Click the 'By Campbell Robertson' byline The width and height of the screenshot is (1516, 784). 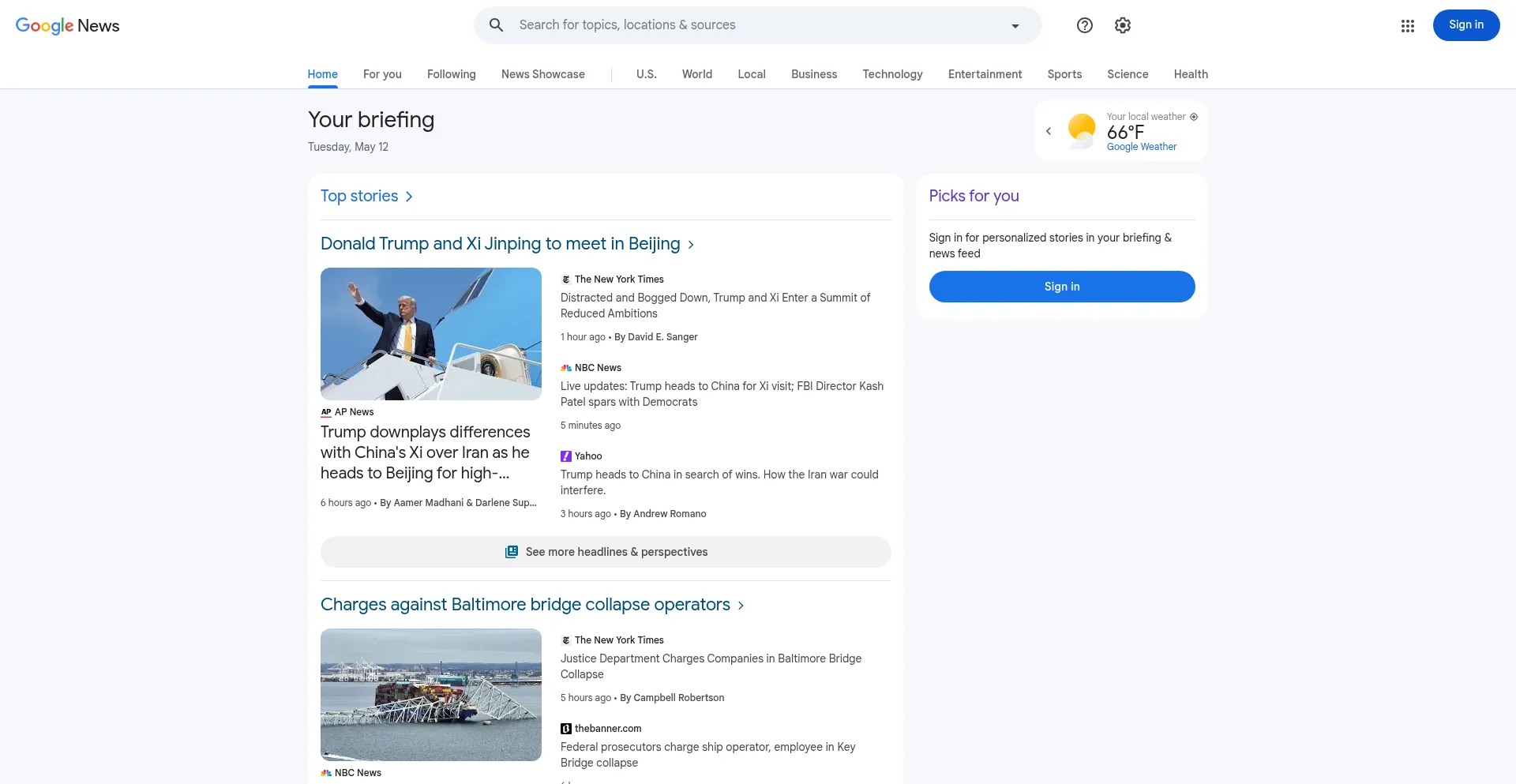(x=672, y=698)
